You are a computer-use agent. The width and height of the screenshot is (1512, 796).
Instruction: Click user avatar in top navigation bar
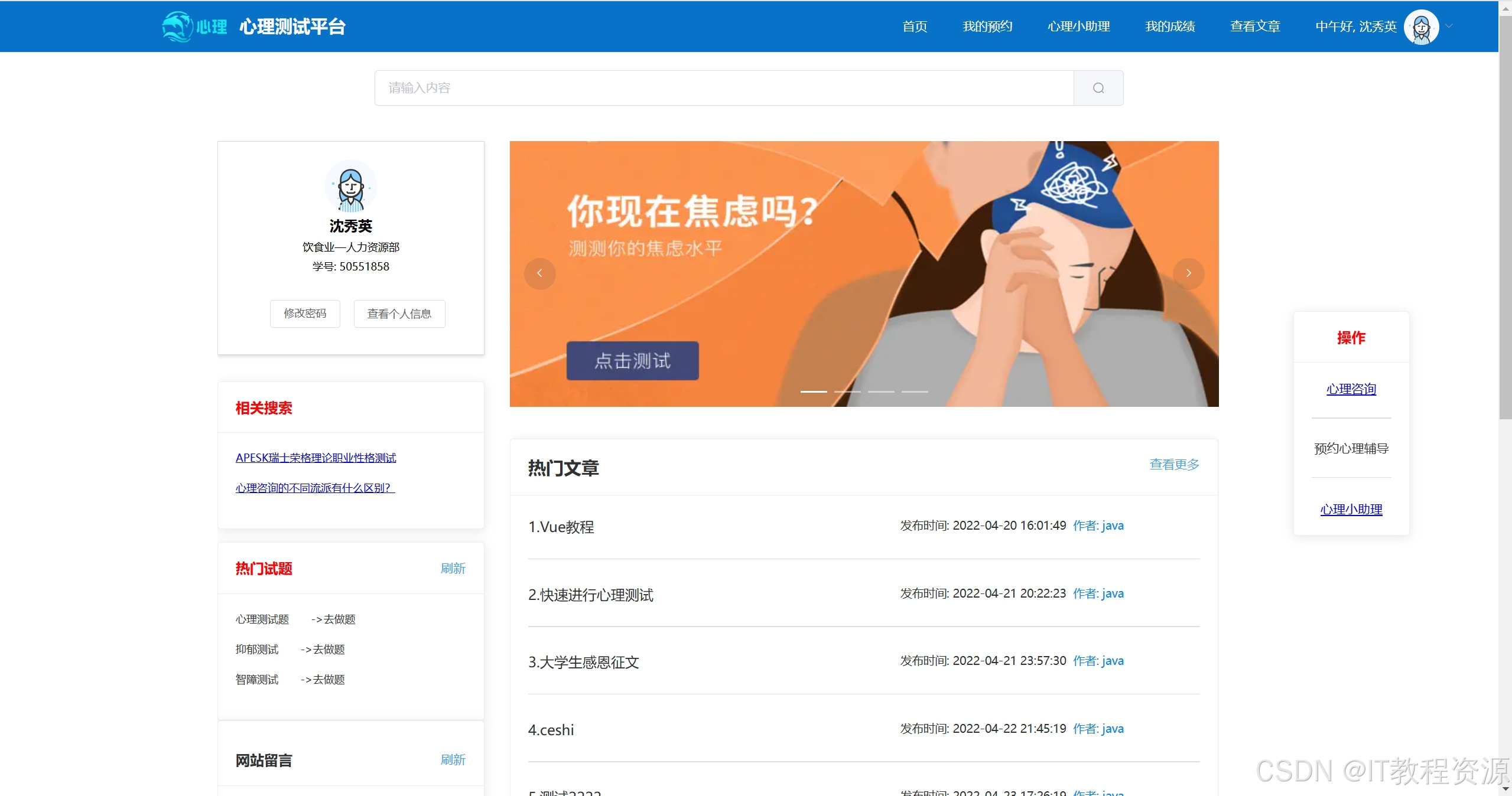tap(1421, 27)
